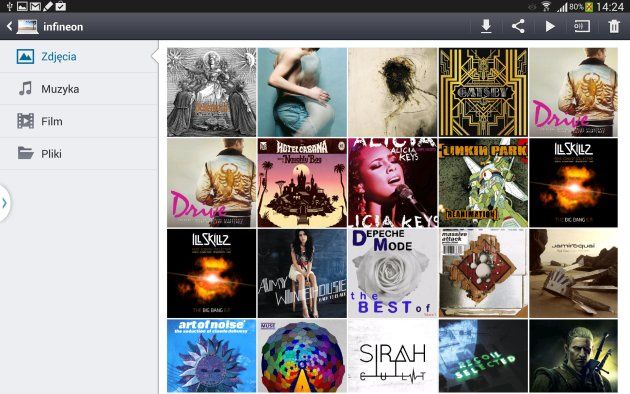Open the Muzyka category
This screenshot has height=394, width=630.
point(79,89)
